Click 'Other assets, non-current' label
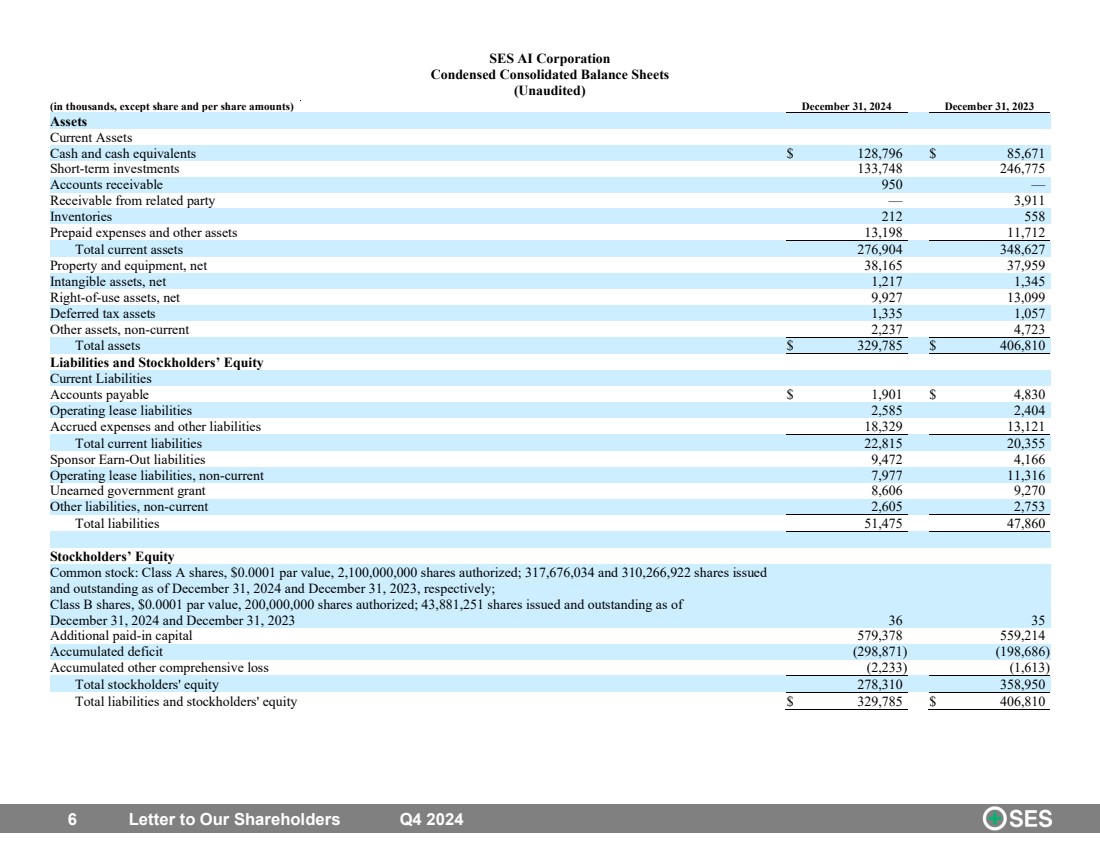1100x849 pixels. pyautogui.click(x=119, y=330)
